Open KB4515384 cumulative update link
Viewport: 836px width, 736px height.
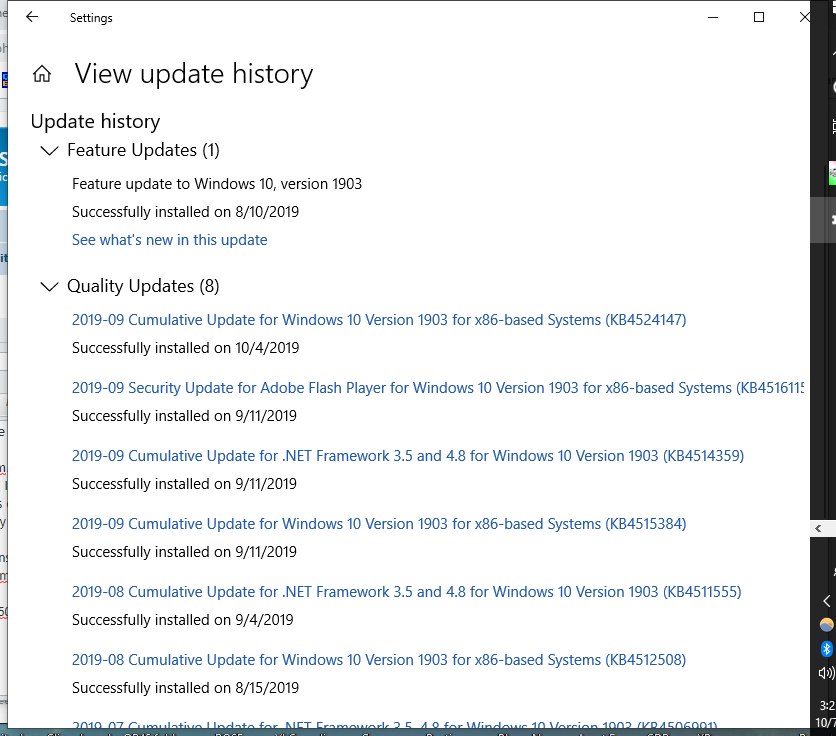point(379,524)
